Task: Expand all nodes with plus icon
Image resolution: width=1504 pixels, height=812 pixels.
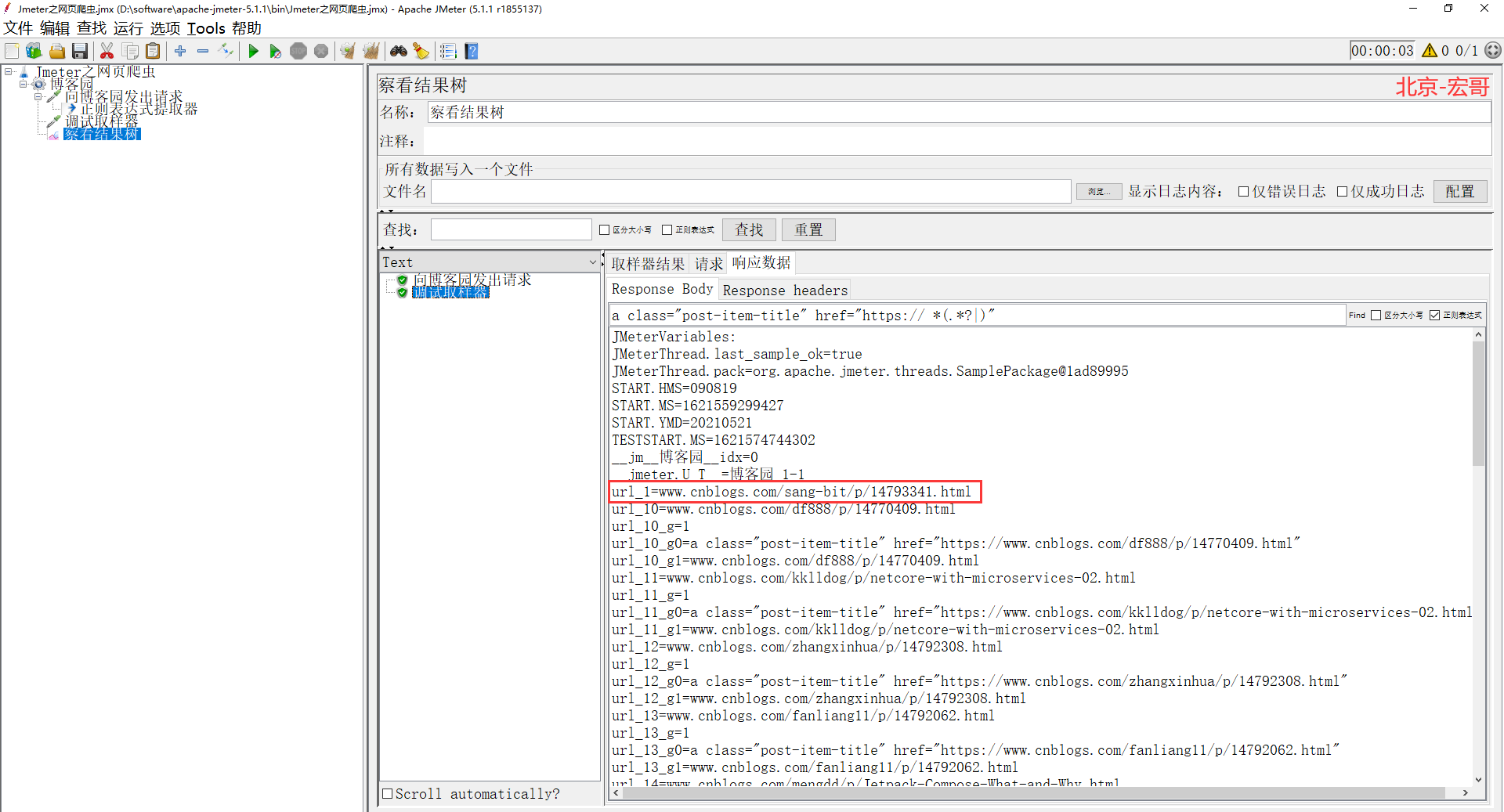Action: [180, 51]
